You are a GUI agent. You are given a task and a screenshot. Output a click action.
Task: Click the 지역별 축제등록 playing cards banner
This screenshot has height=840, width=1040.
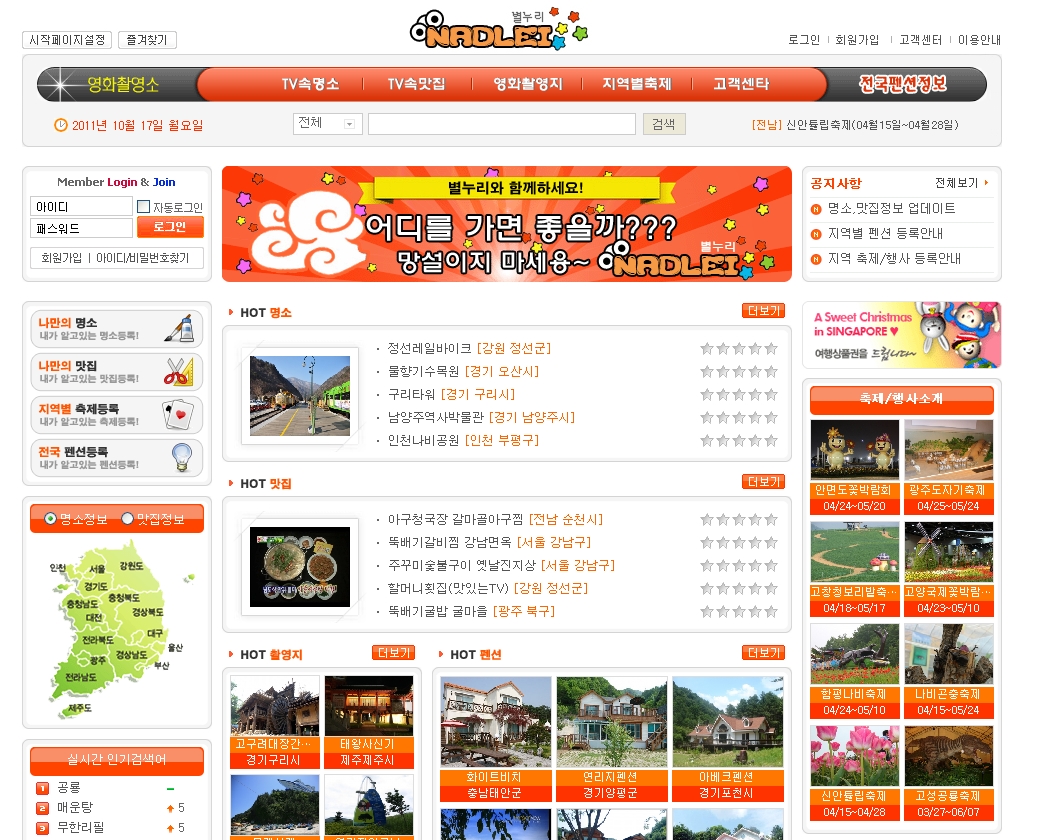tap(116, 415)
